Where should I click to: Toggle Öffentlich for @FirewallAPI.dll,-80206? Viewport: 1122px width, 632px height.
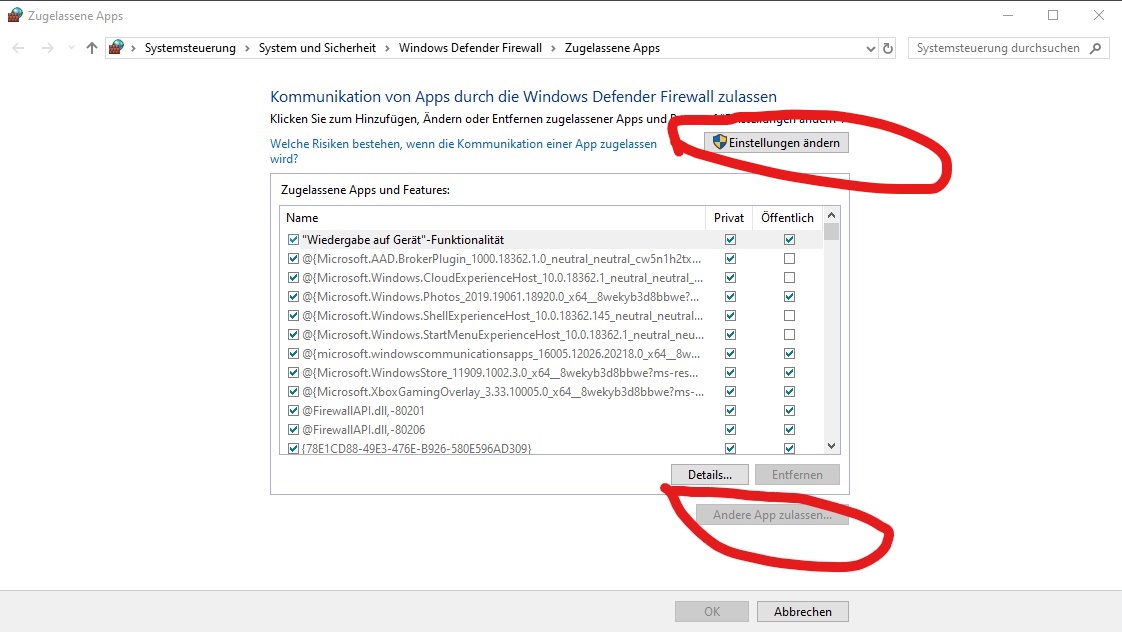[x=789, y=430]
